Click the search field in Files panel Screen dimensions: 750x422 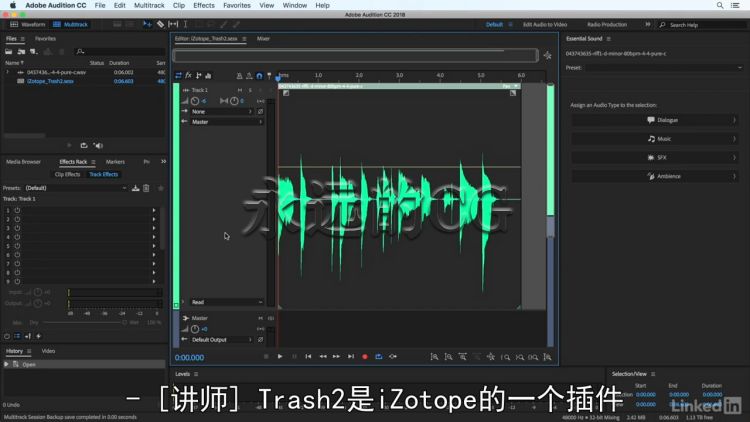120,51
